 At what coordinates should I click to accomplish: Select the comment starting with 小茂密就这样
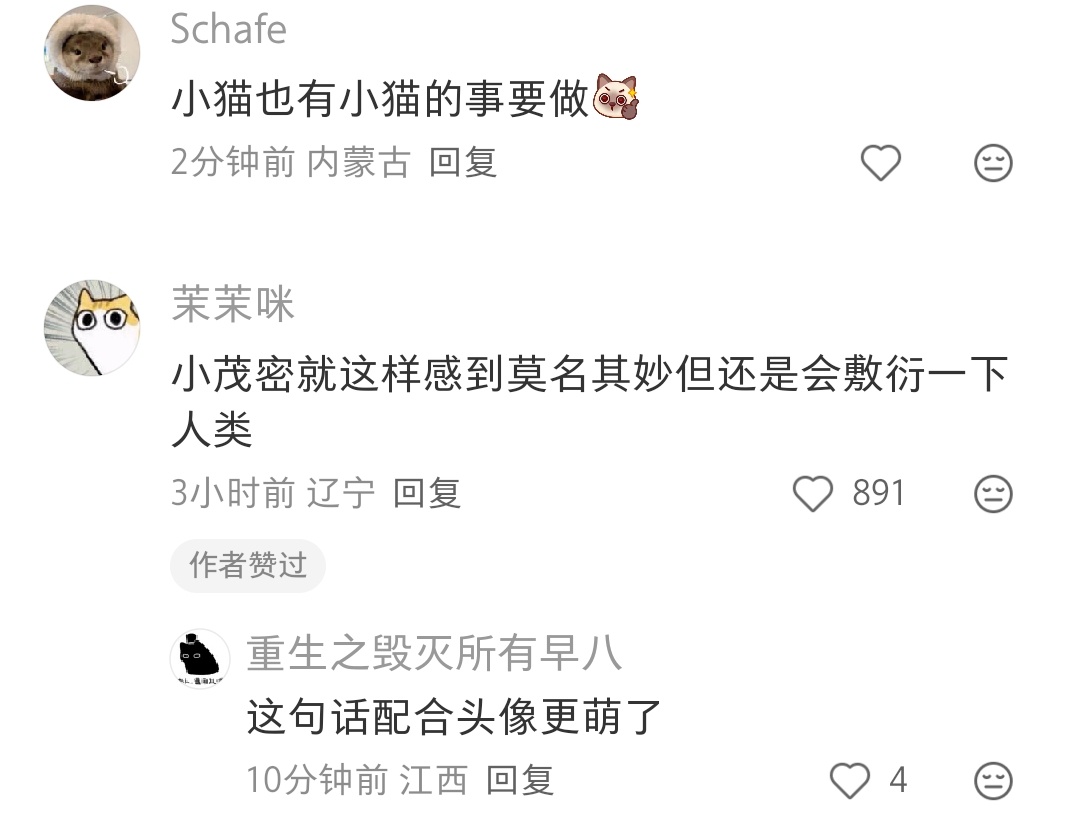point(589,402)
